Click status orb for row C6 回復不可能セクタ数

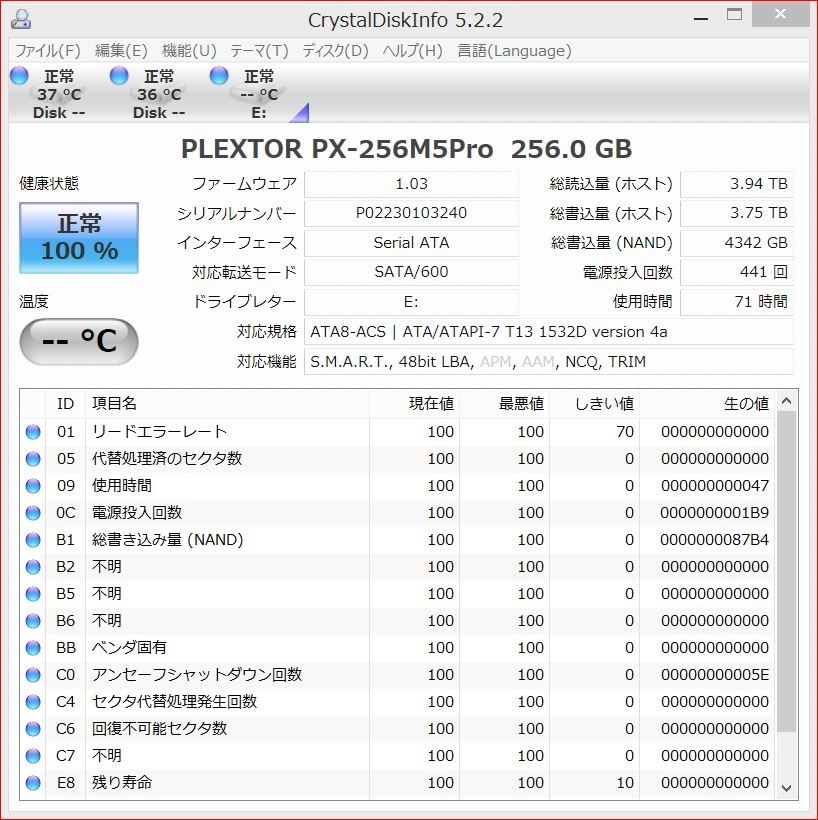33,729
